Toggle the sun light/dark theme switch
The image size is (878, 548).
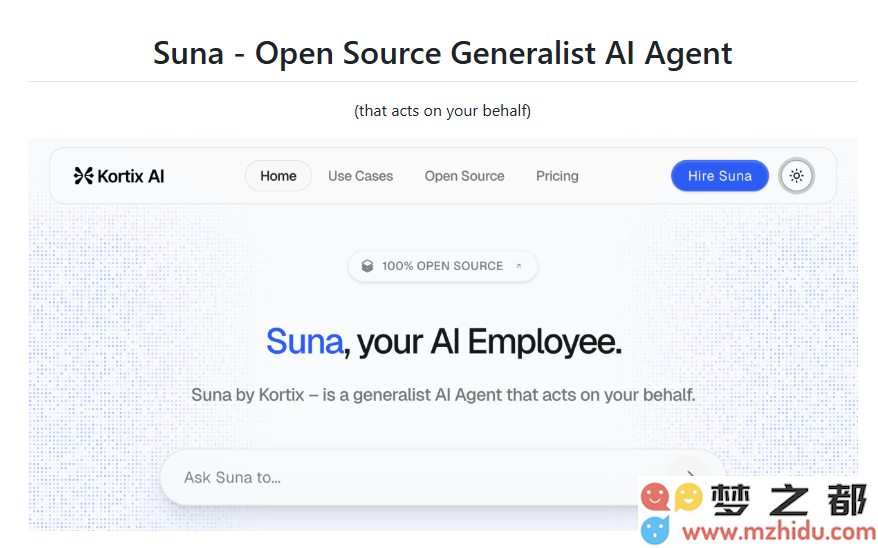796,176
